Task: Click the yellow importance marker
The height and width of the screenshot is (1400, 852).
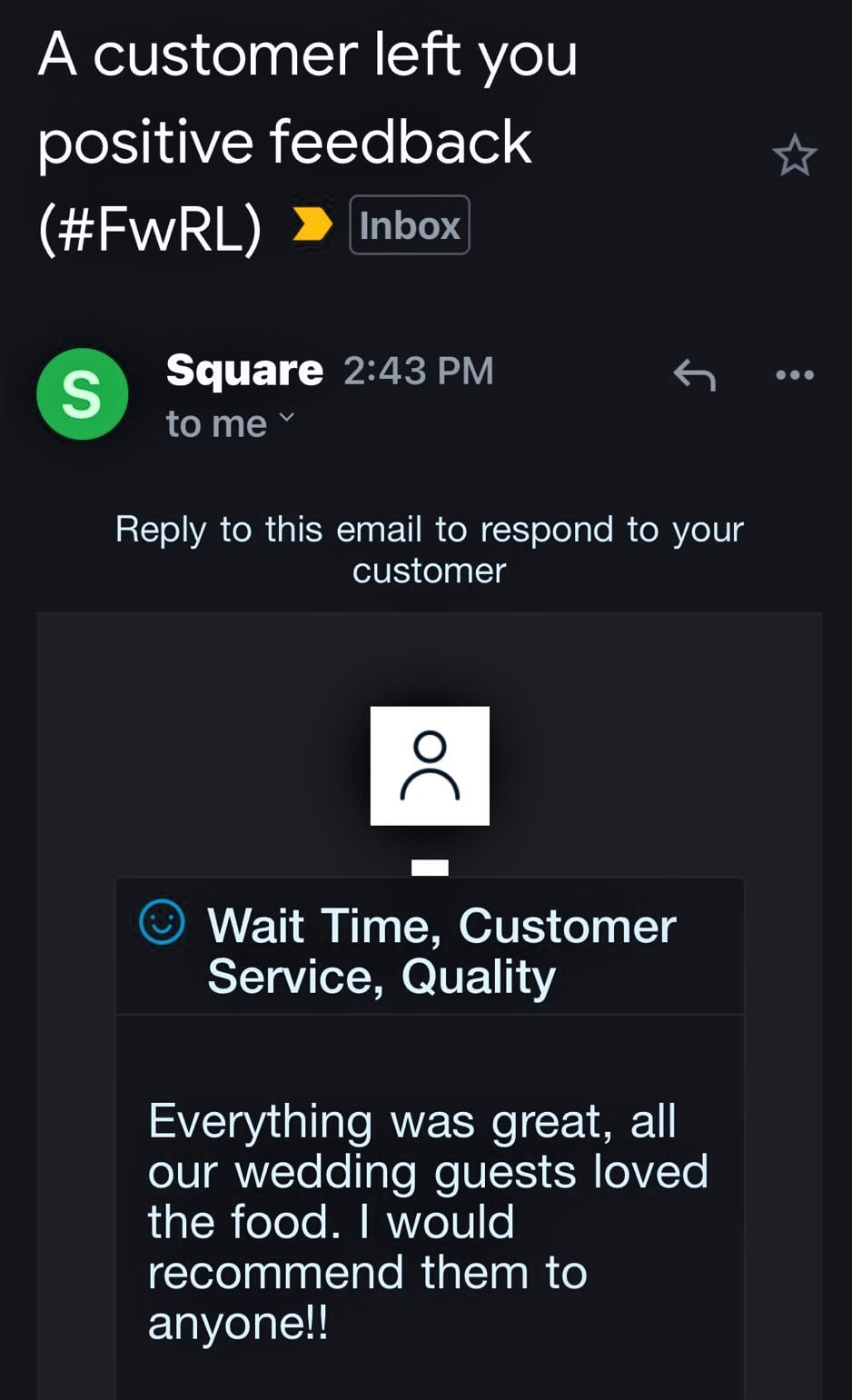Action: [312, 223]
